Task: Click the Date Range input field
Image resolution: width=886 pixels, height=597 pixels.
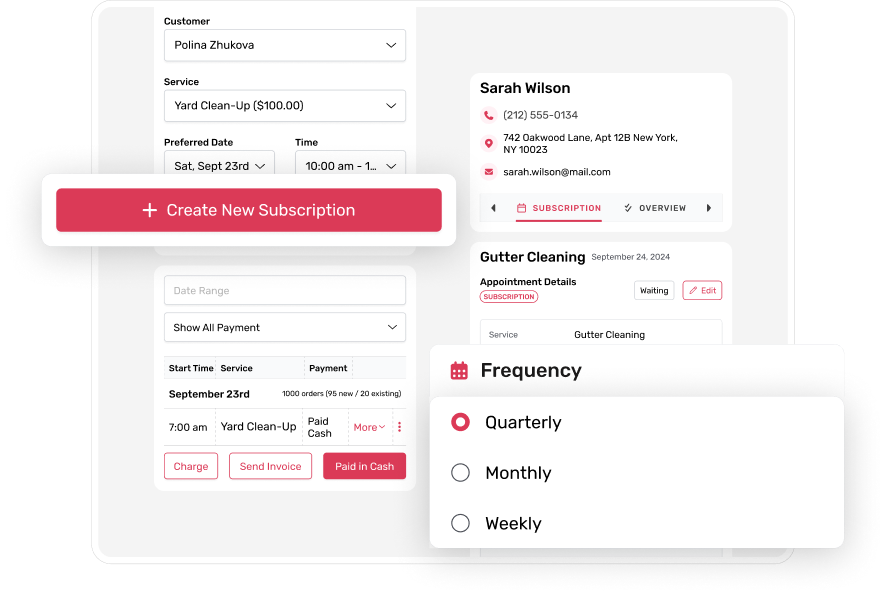Action: [285, 290]
